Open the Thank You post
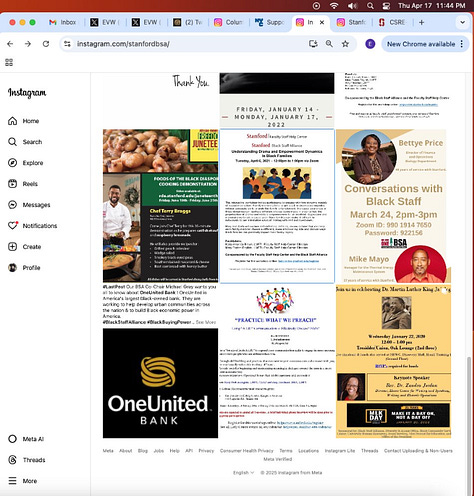This screenshot has height=496, width=474. coord(160,100)
